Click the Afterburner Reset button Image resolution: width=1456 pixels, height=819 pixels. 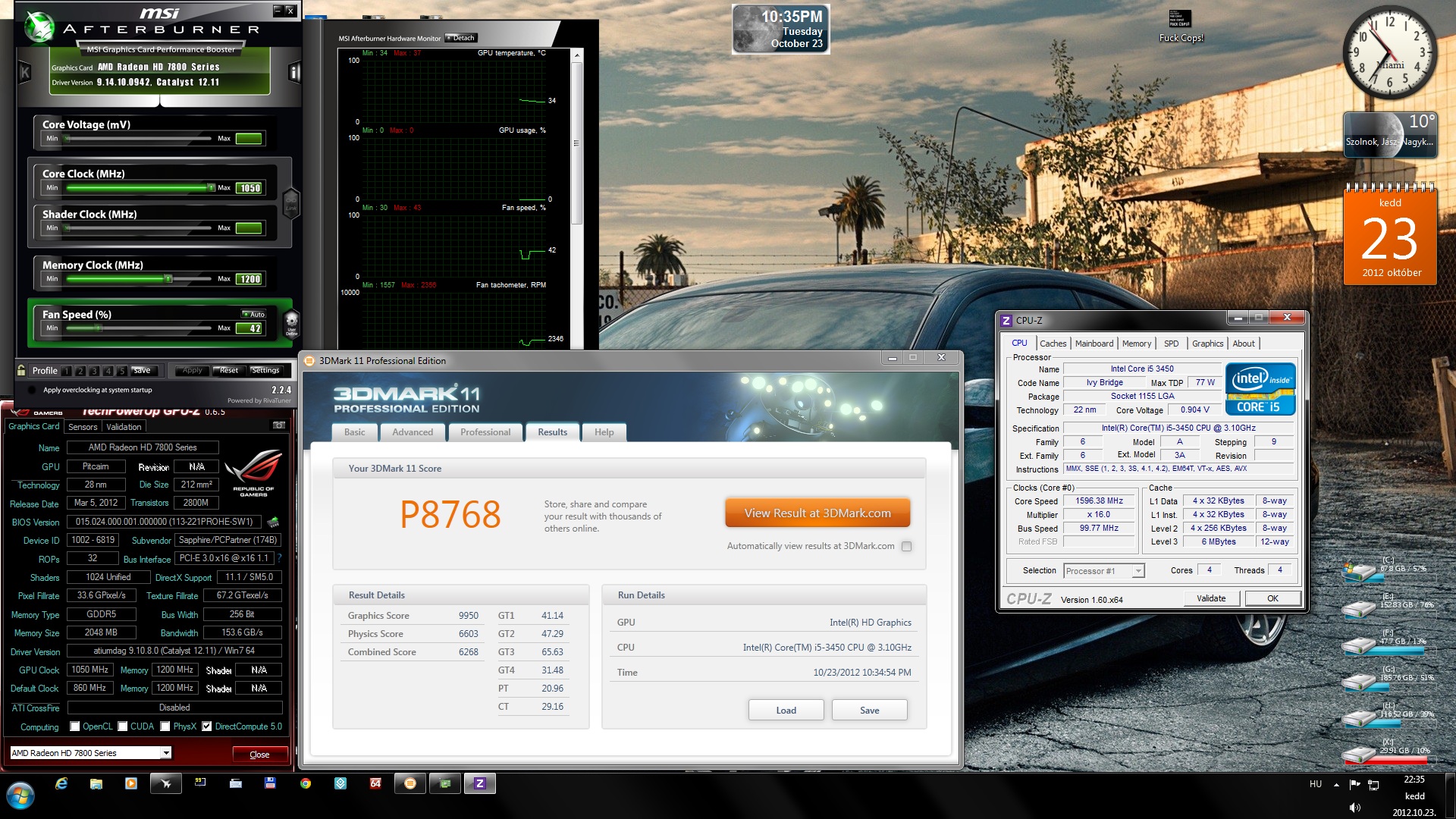point(228,371)
